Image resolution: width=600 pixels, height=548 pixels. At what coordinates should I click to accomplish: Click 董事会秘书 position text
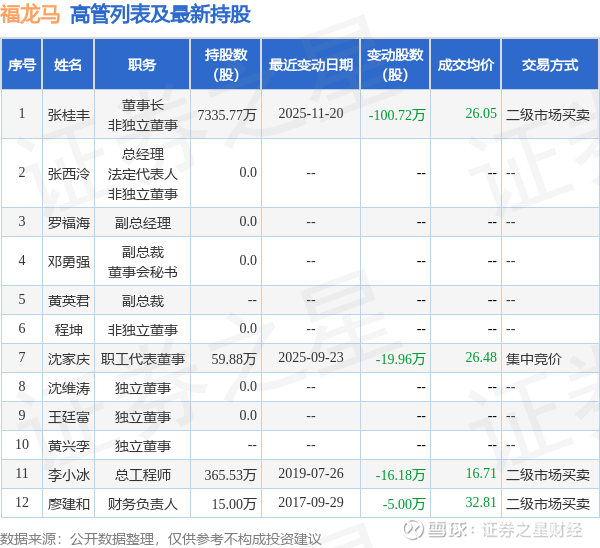pyautogui.click(x=142, y=272)
